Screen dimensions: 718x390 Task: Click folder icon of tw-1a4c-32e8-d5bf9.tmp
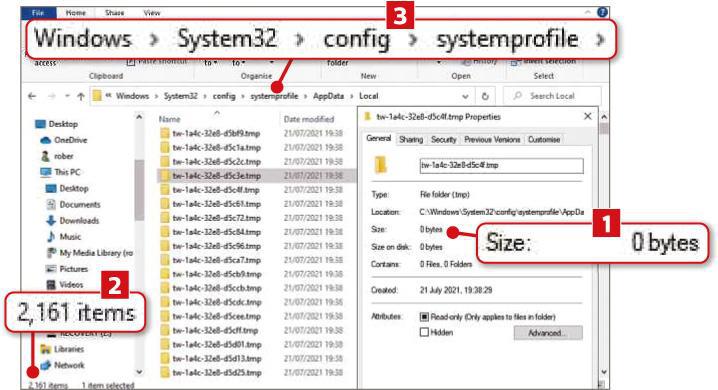165,134
